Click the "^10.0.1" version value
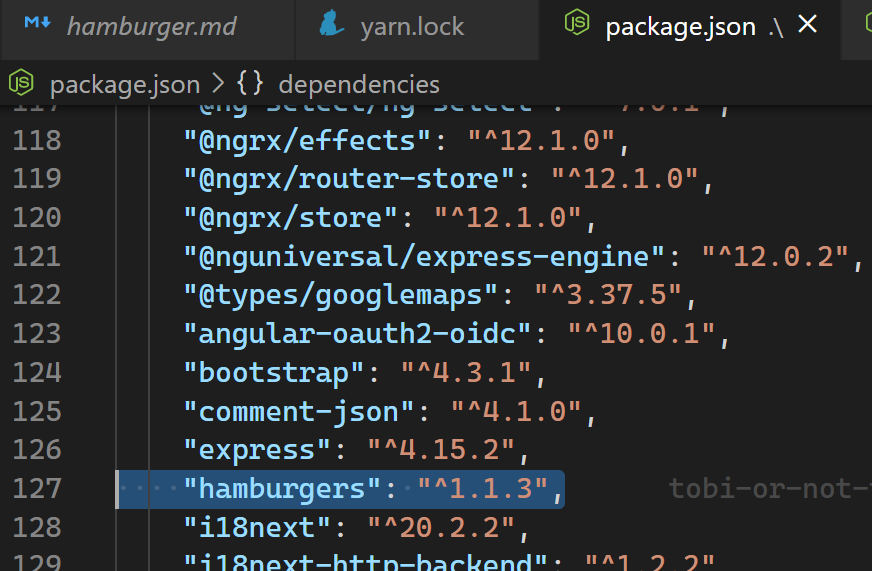The width and height of the screenshot is (872, 571). pos(641,334)
